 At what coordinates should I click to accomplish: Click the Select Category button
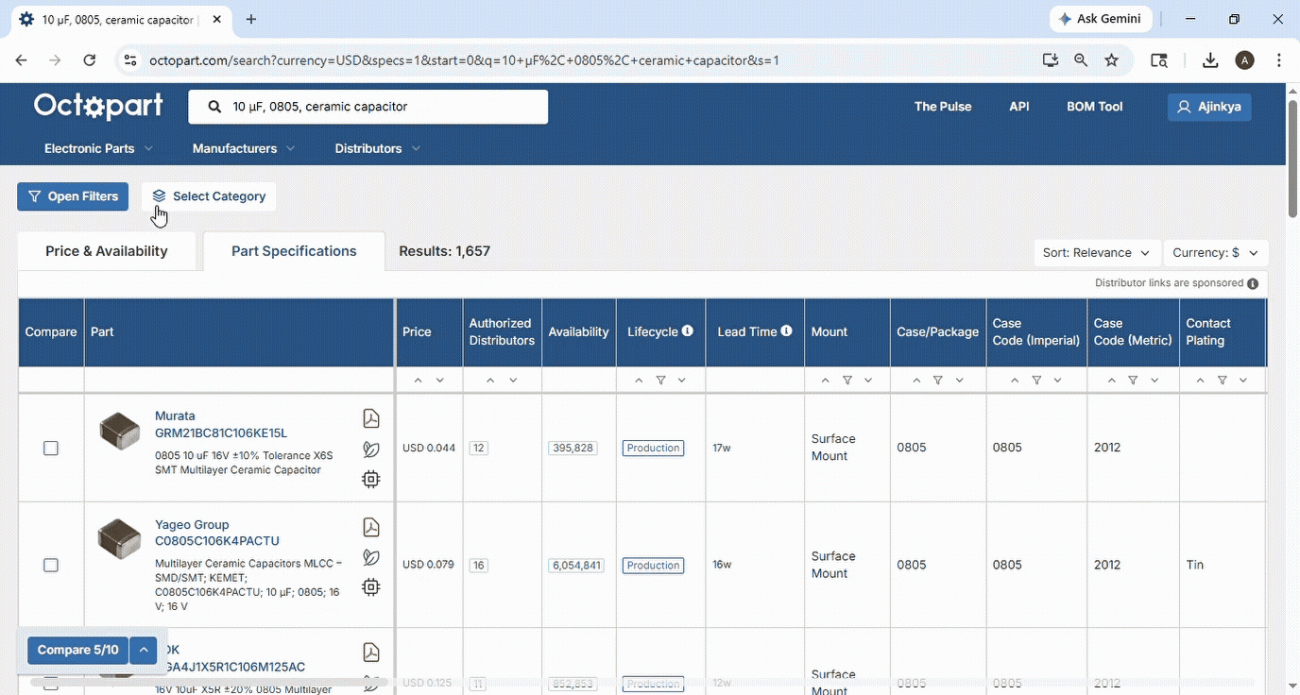(x=209, y=197)
